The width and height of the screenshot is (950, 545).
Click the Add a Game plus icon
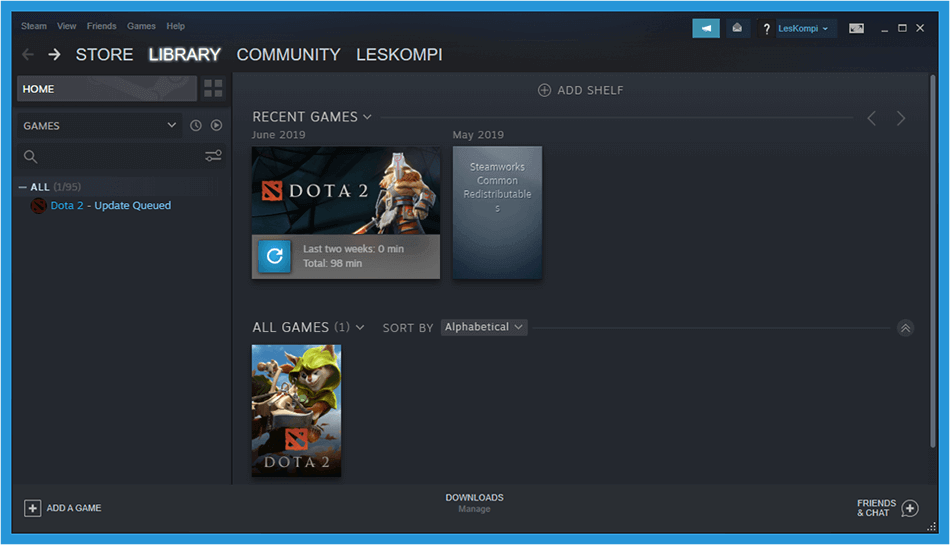point(33,508)
